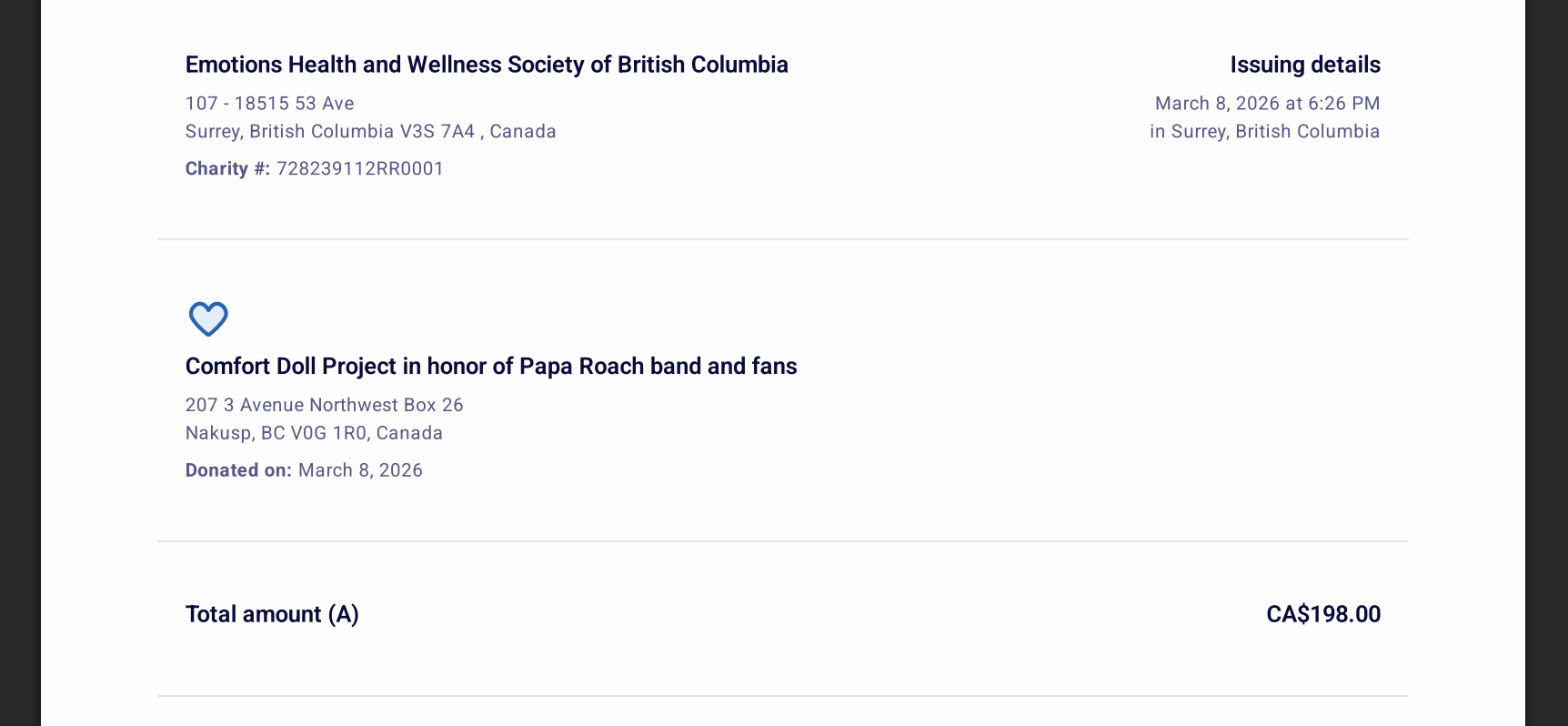Select the Nakusp, BC V0G 1R0 line
Image resolution: width=1568 pixels, height=726 pixels.
[314, 433]
